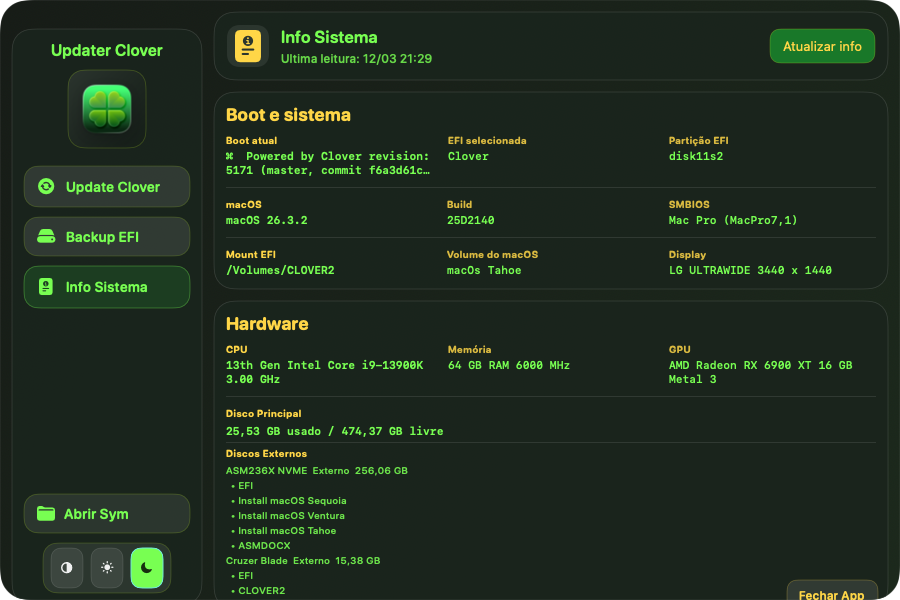Viewport: 900px width, 600px height.
Task: Click the Cruzer Blade Externo 15,38 GB row
Action: pos(303,560)
